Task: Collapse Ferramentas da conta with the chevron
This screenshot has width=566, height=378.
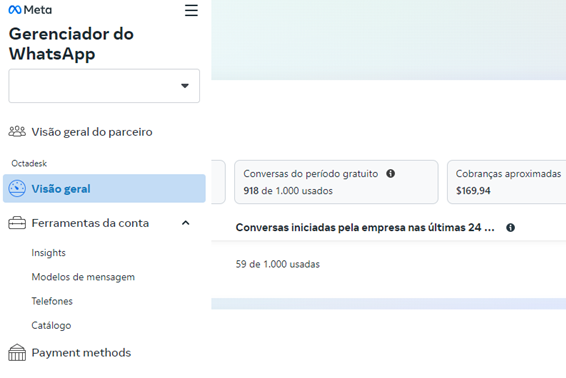Action: pos(186,223)
